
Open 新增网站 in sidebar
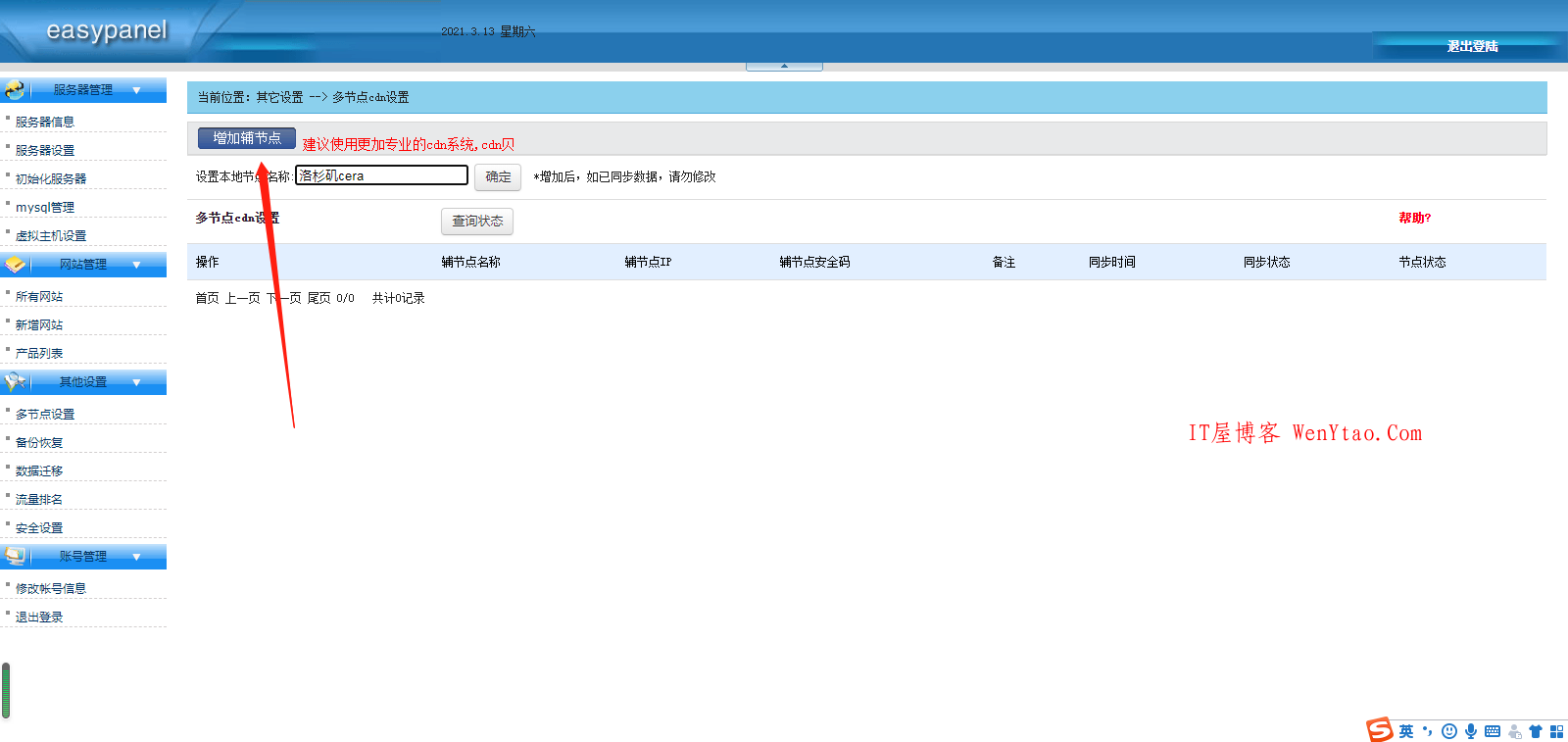(x=39, y=325)
